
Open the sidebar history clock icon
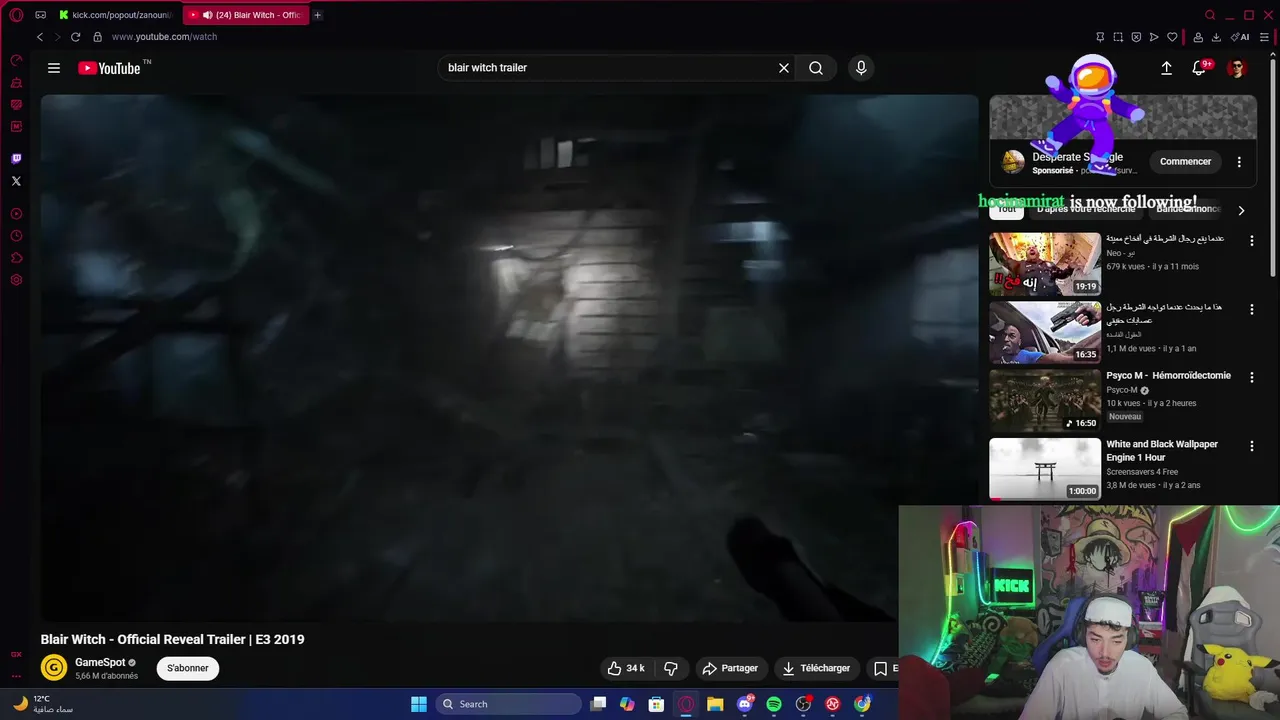tap(16, 236)
